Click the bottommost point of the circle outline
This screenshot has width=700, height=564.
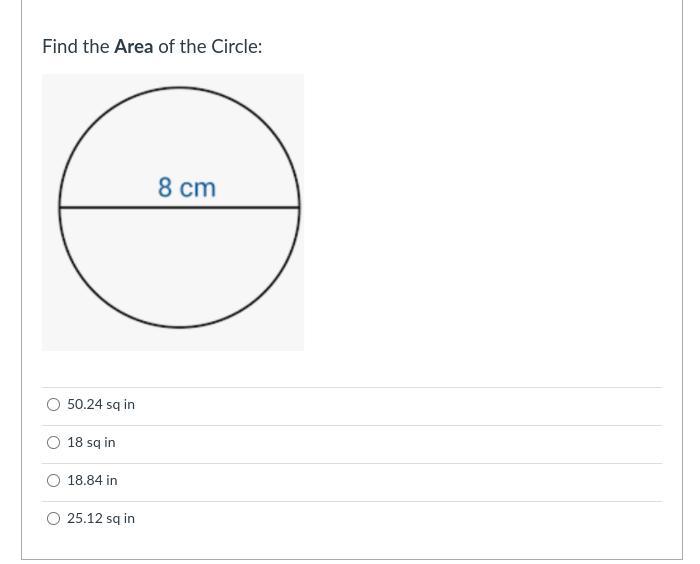tap(179, 327)
